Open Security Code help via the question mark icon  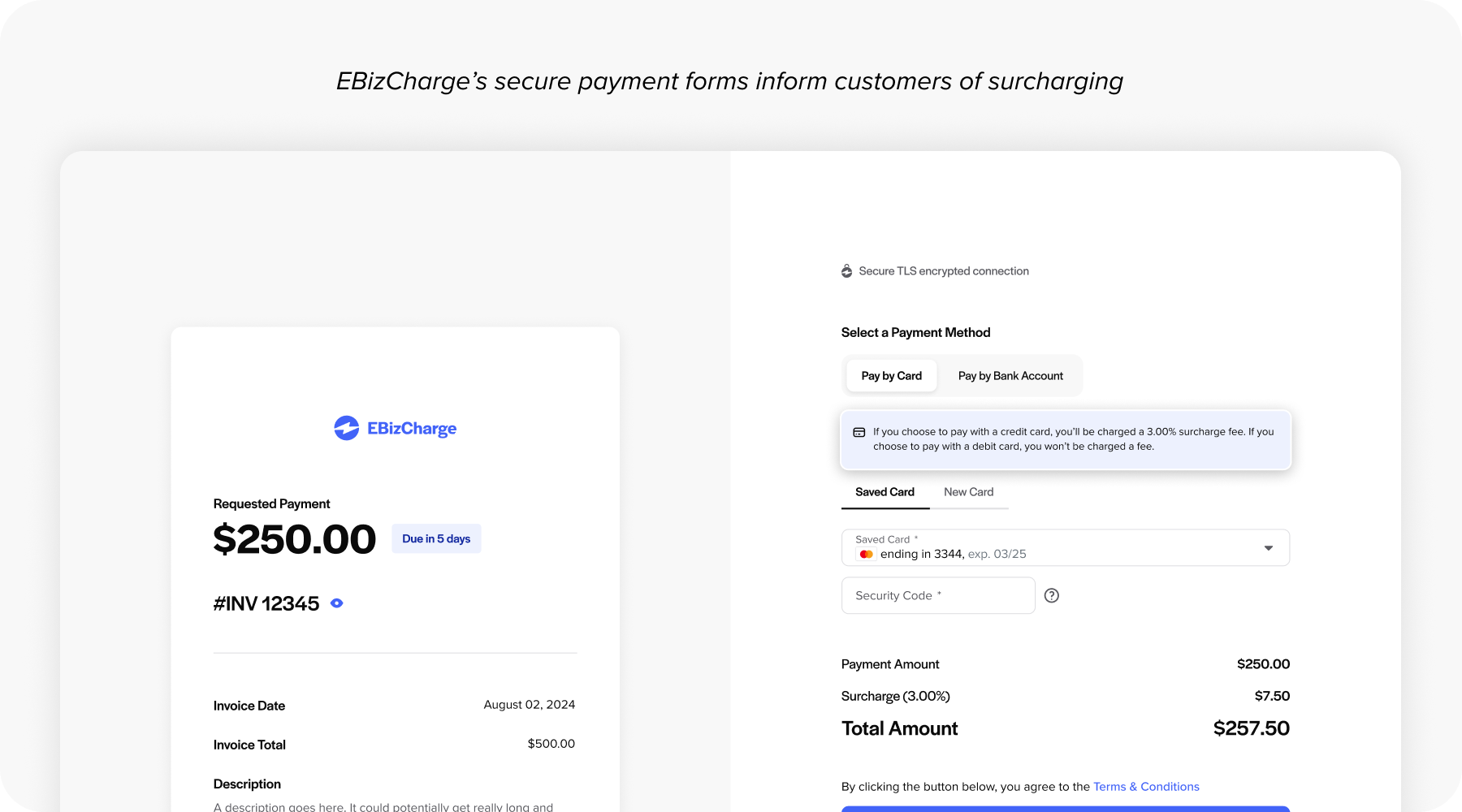point(1053,595)
